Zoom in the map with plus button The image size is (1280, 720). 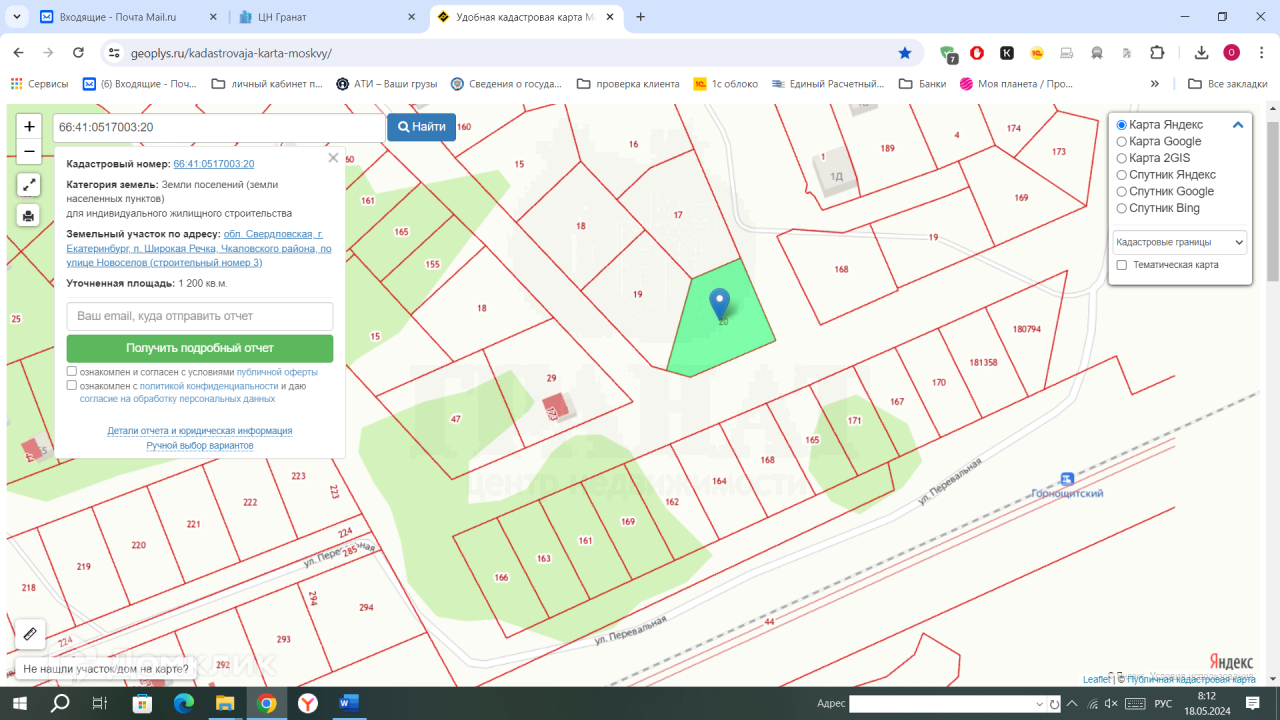pos(30,127)
